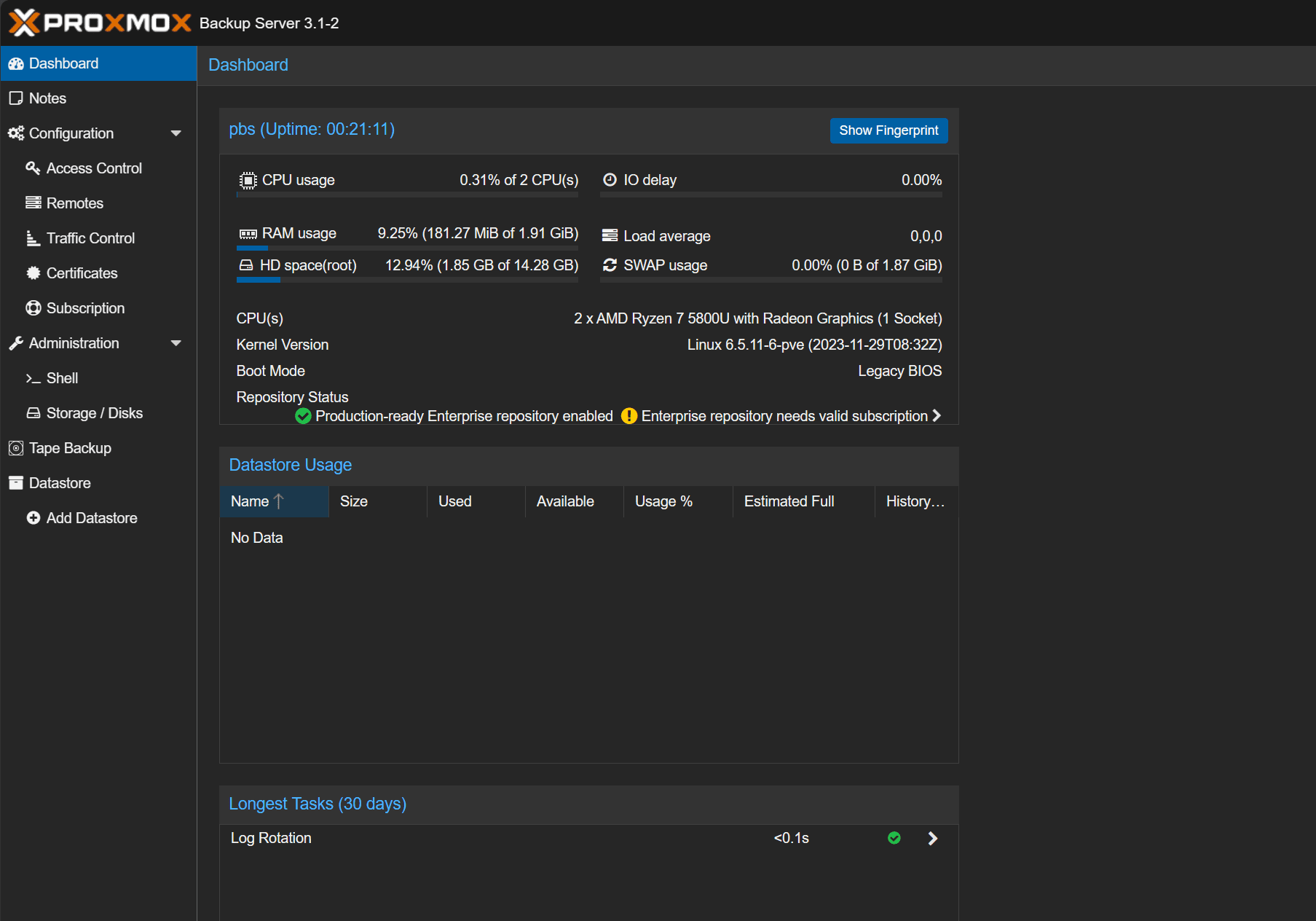This screenshot has height=921, width=1316.
Task: Click the Access Control key icon
Action: (33, 168)
